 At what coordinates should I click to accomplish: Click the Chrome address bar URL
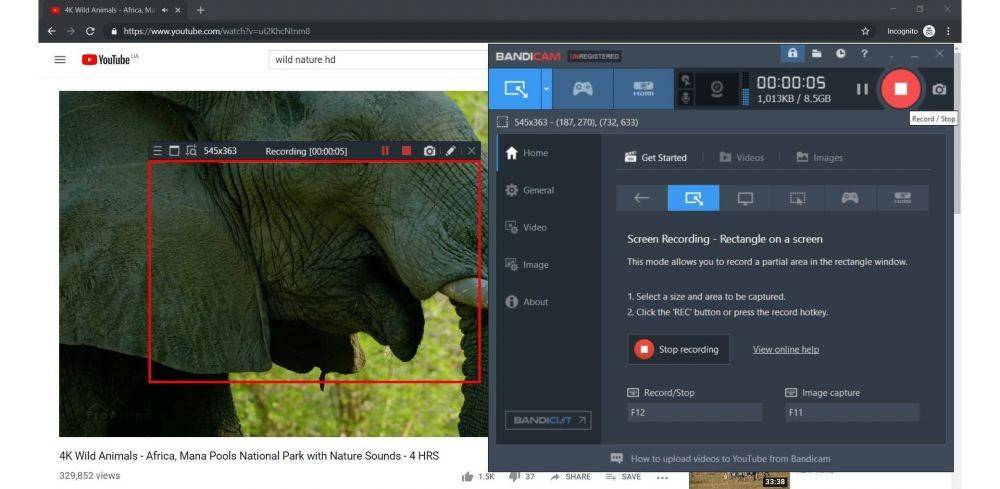(217, 31)
